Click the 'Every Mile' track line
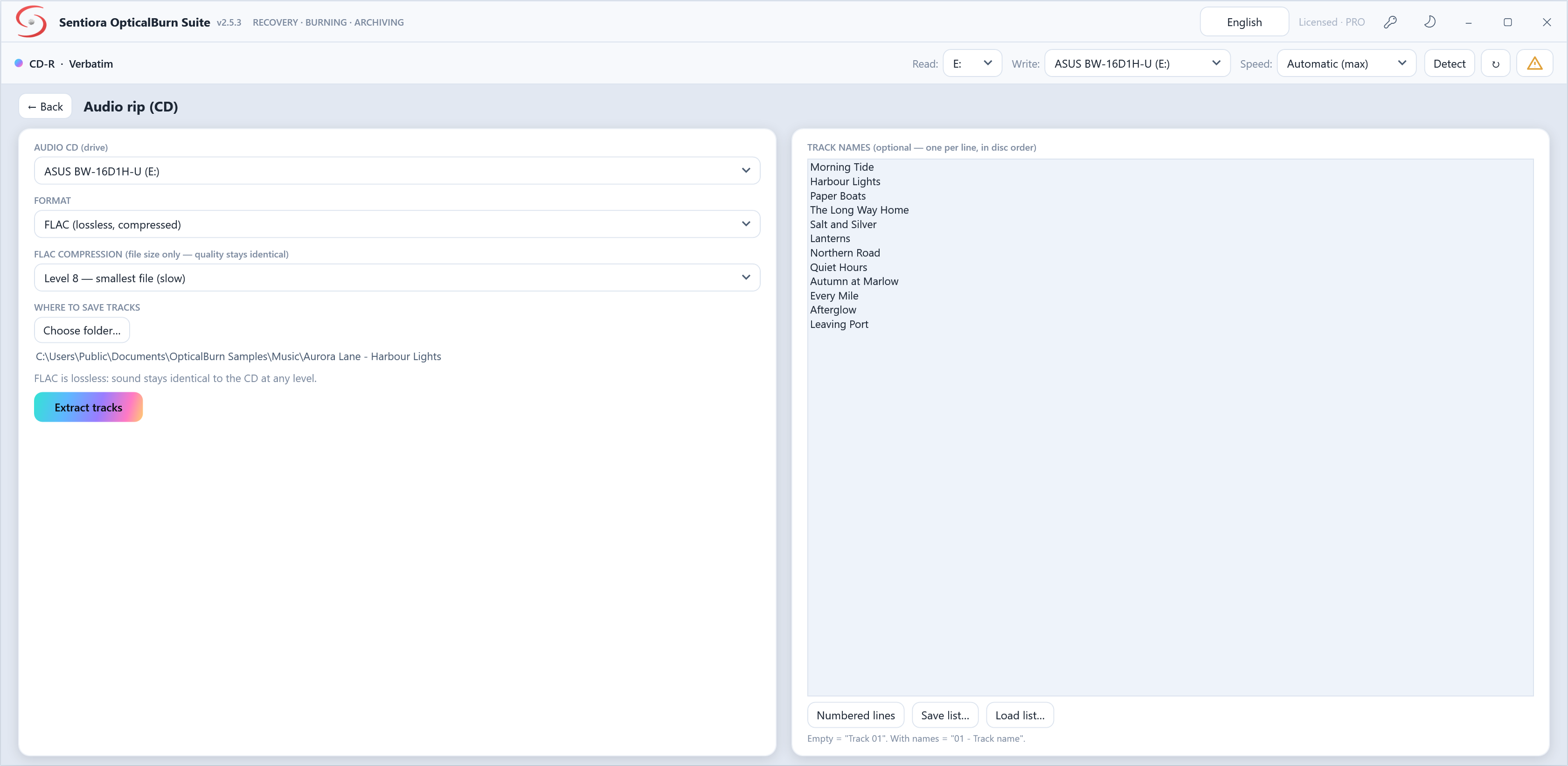 834,296
